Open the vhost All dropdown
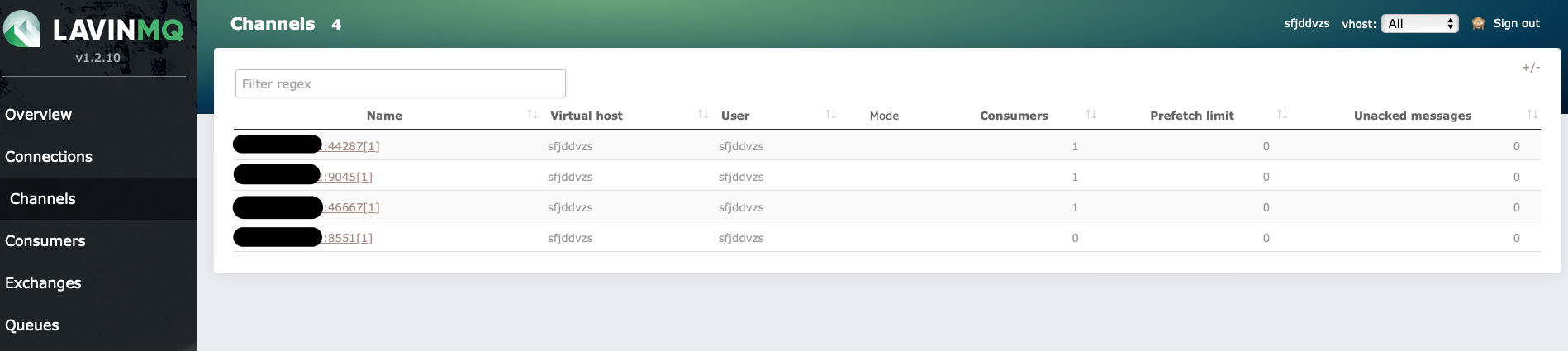The image size is (1568, 351). point(1420,24)
